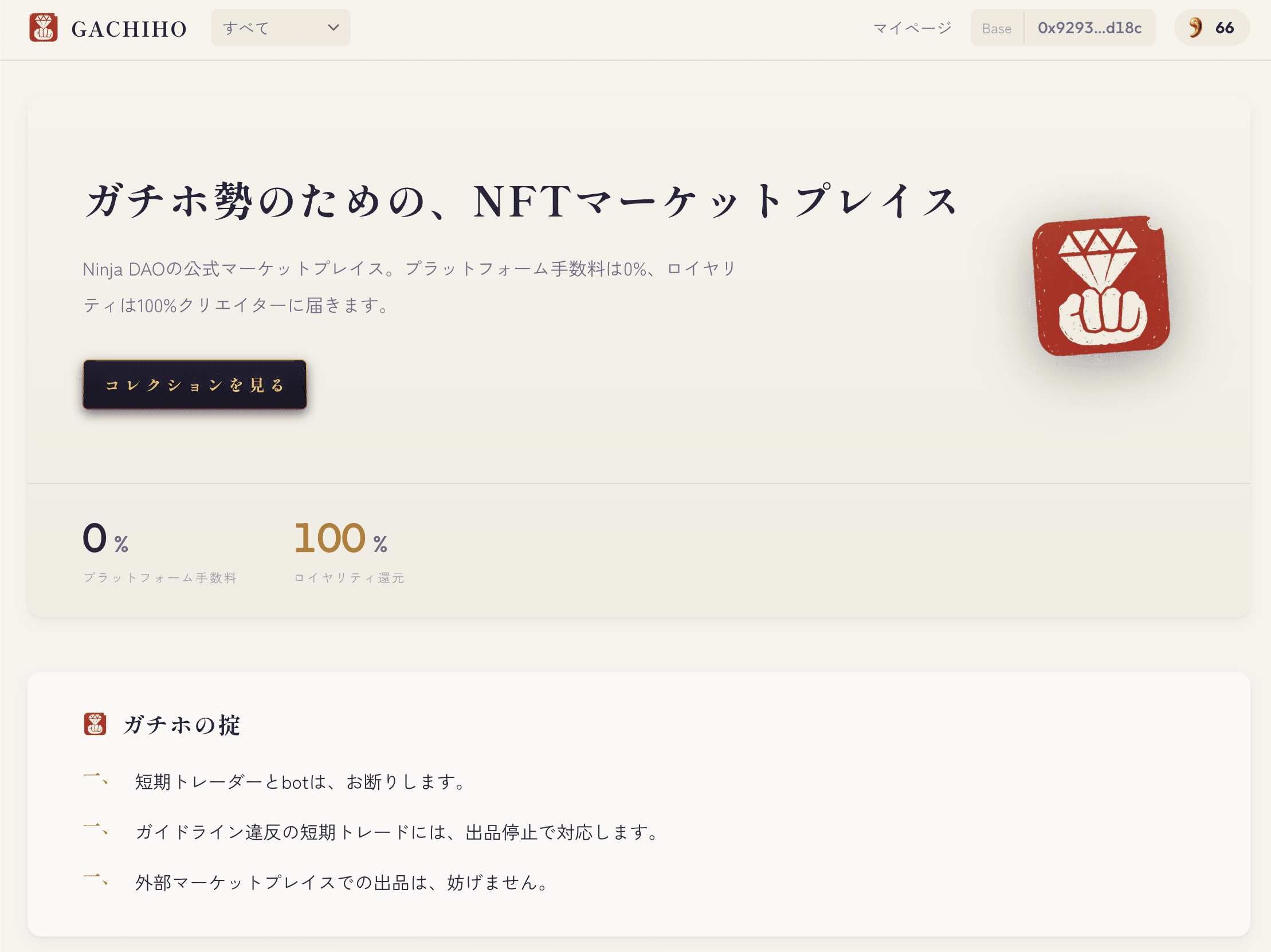The height and width of the screenshot is (952, 1271).
Task: Click the 0 % fee statistic
Action: tap(105, 538)
